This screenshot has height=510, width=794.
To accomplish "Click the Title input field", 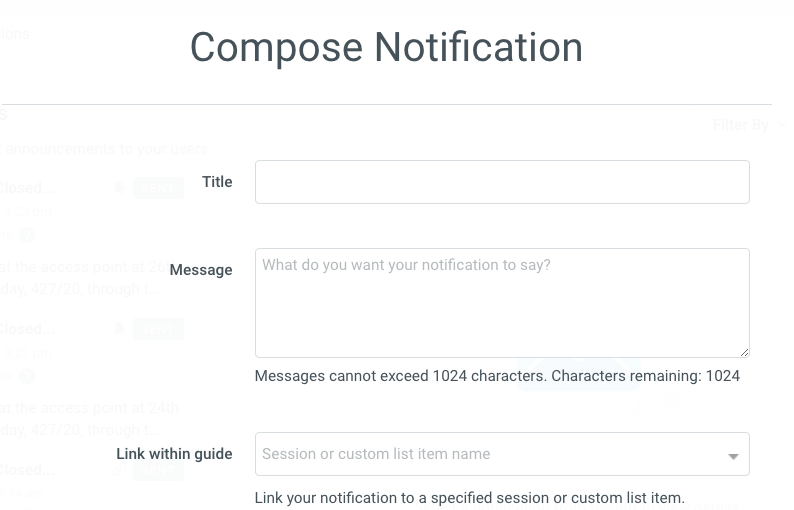I will tap(502, 182).
